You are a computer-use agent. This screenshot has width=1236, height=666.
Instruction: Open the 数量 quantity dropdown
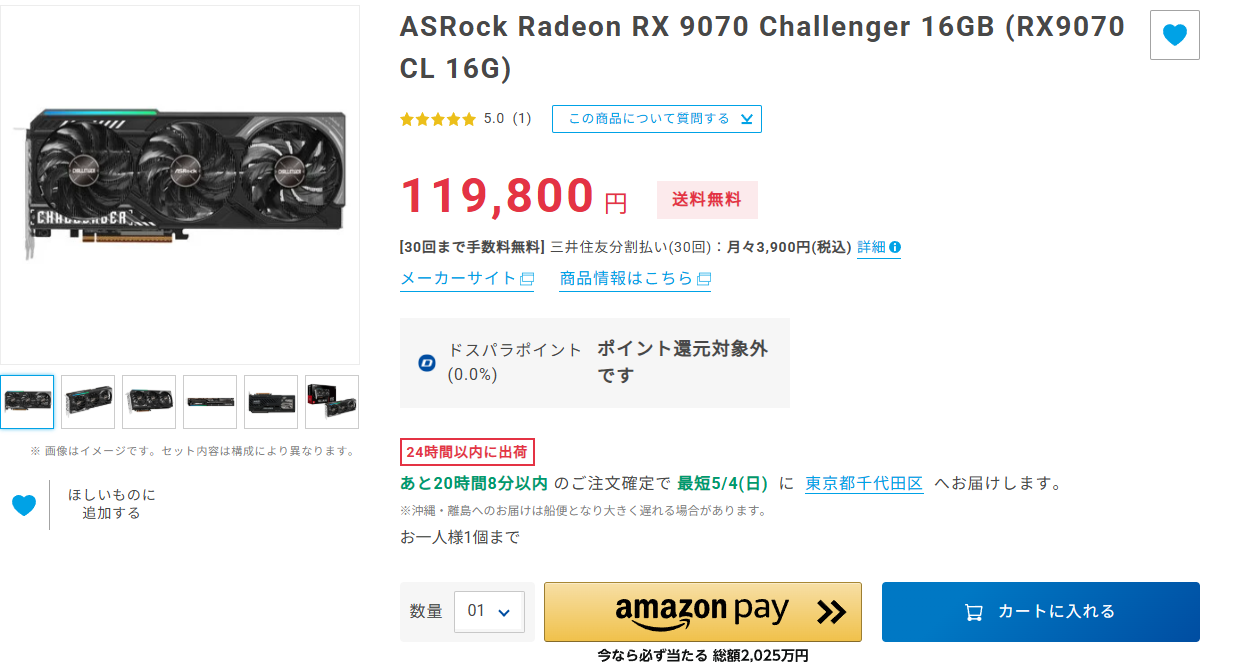click(489, 611)
